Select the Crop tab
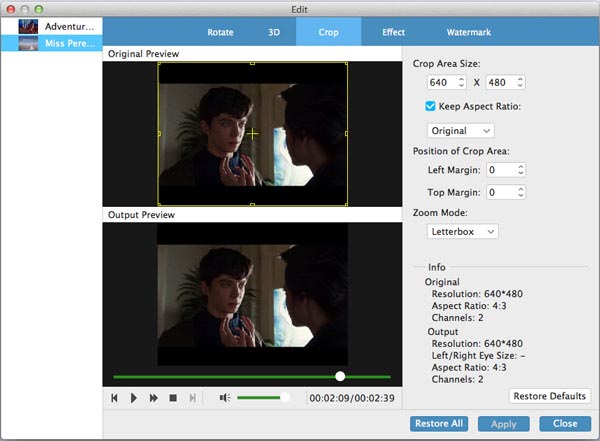This screenshot has width=600, height=441. point(328,32)
